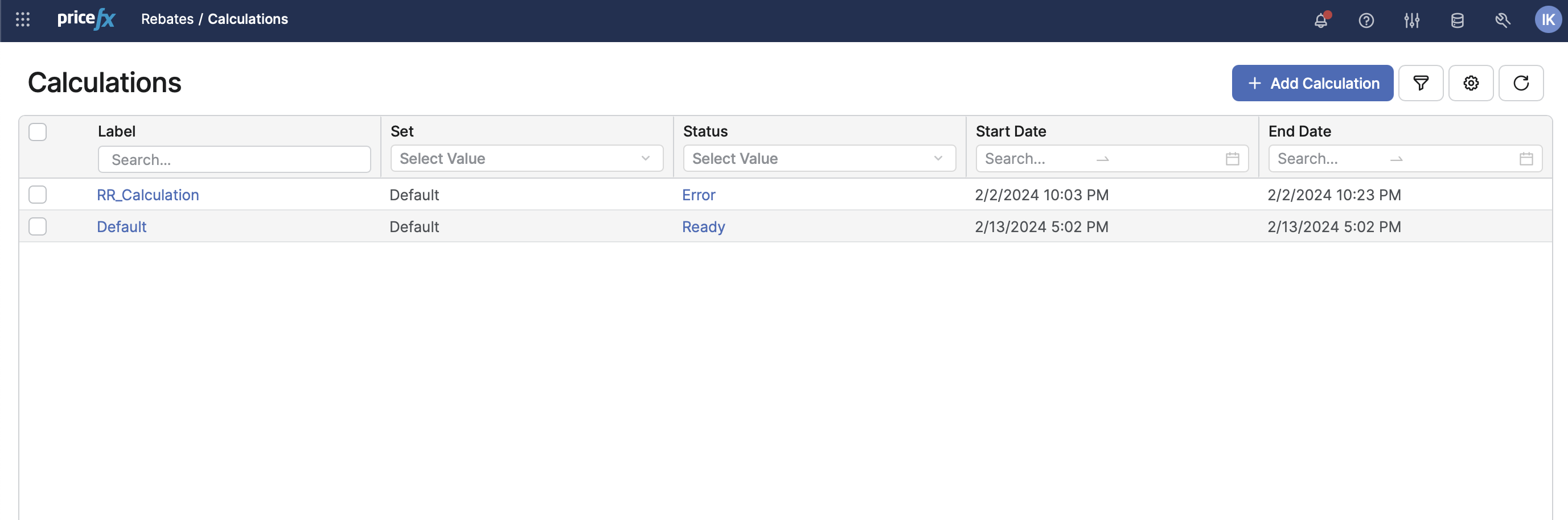Check the RR_Calculation row checkbox
The height and width of the screenshot is (520, 1568).
[38, 195]
